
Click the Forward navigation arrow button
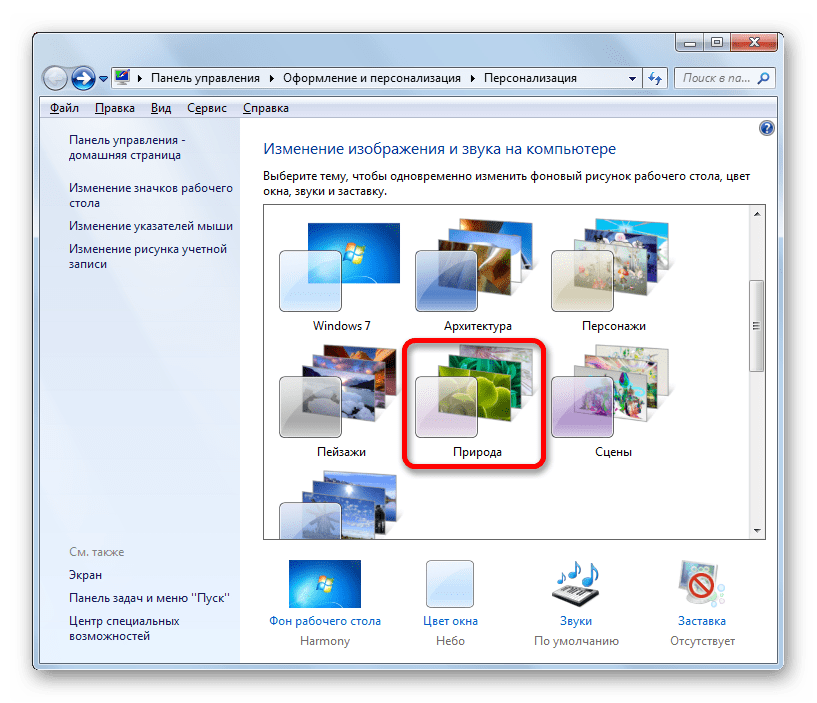pos(83,79)
